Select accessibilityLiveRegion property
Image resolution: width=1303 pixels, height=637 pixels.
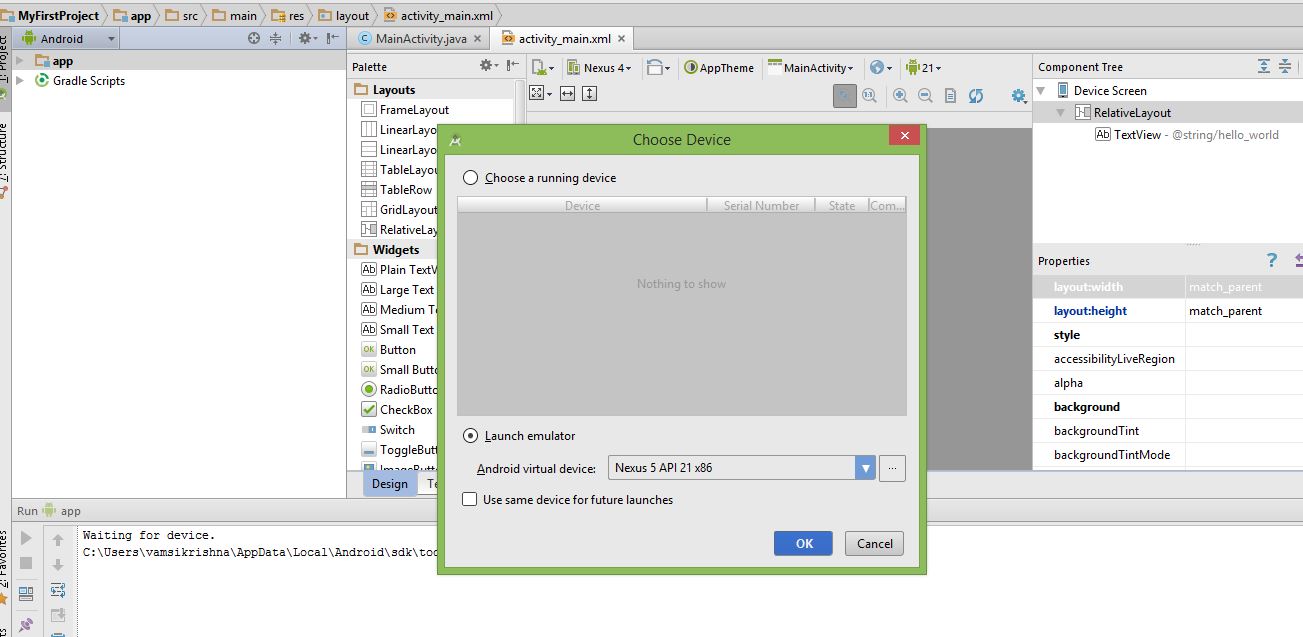click(x=1168, y=359)
